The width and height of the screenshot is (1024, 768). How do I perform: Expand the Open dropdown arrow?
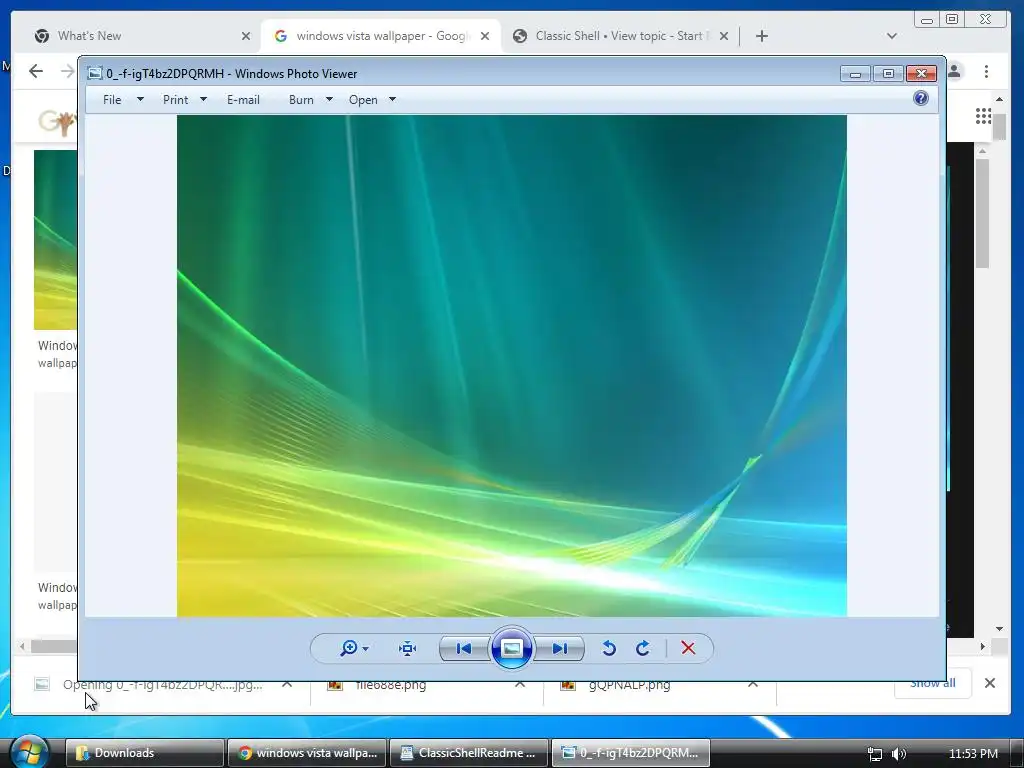[x=392, y=99]
